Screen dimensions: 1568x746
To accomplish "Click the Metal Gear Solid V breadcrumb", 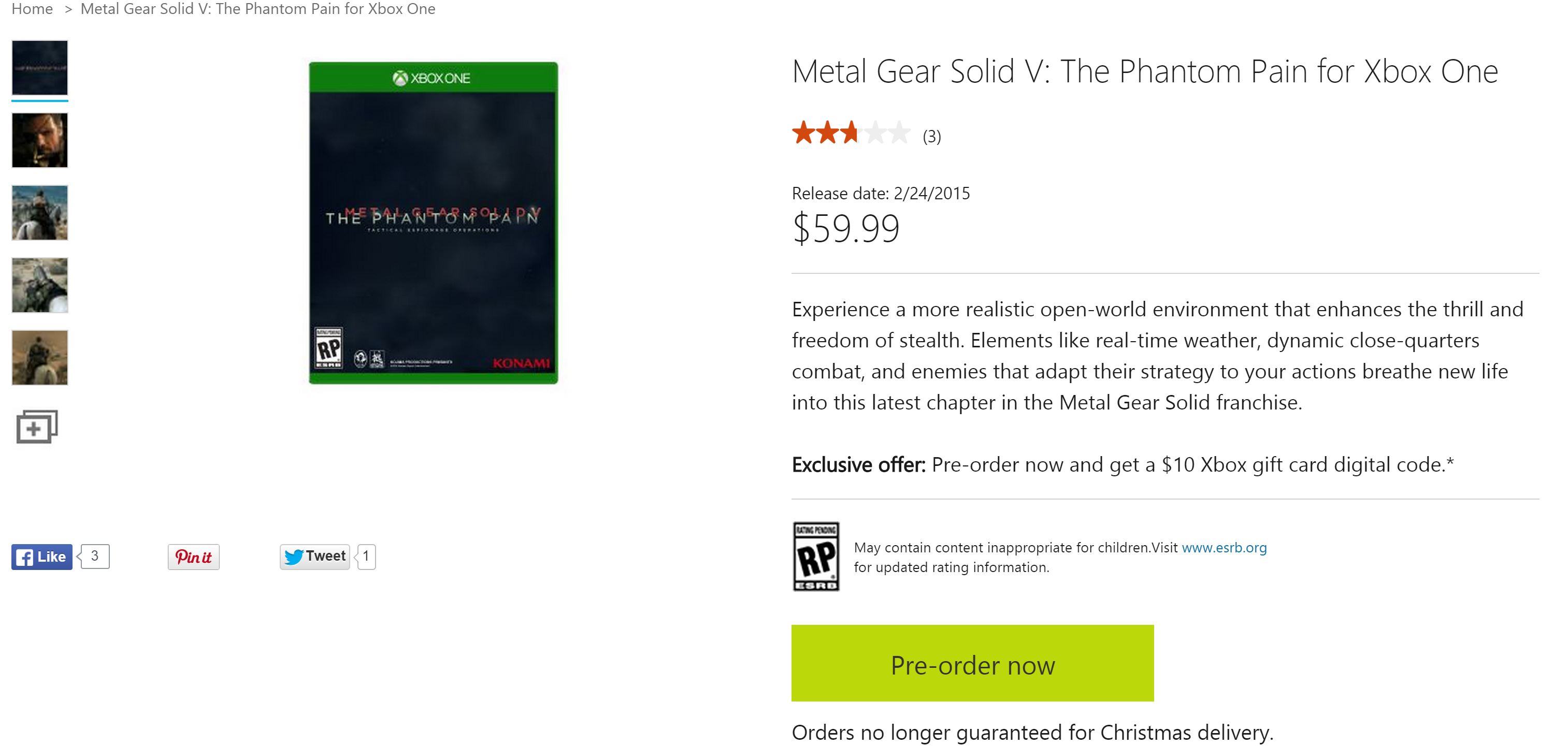I will 258,9.
